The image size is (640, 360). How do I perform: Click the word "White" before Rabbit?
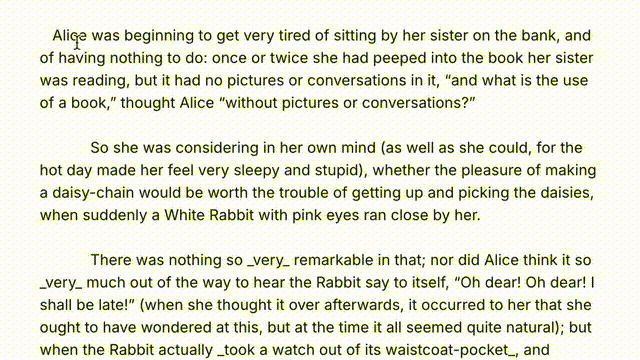(x=184, y=215)
